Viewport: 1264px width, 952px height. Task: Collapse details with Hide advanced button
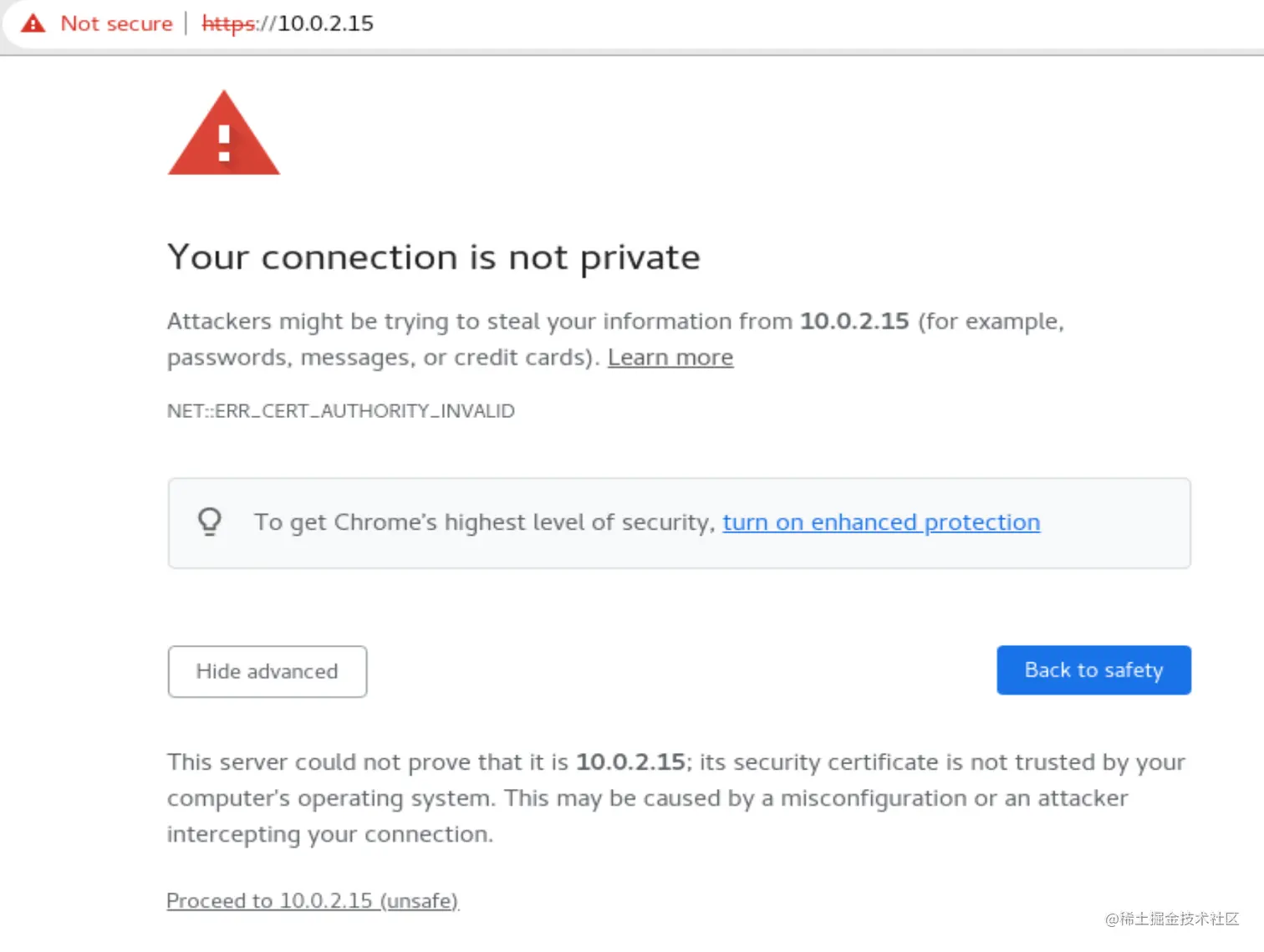point(267,671)
